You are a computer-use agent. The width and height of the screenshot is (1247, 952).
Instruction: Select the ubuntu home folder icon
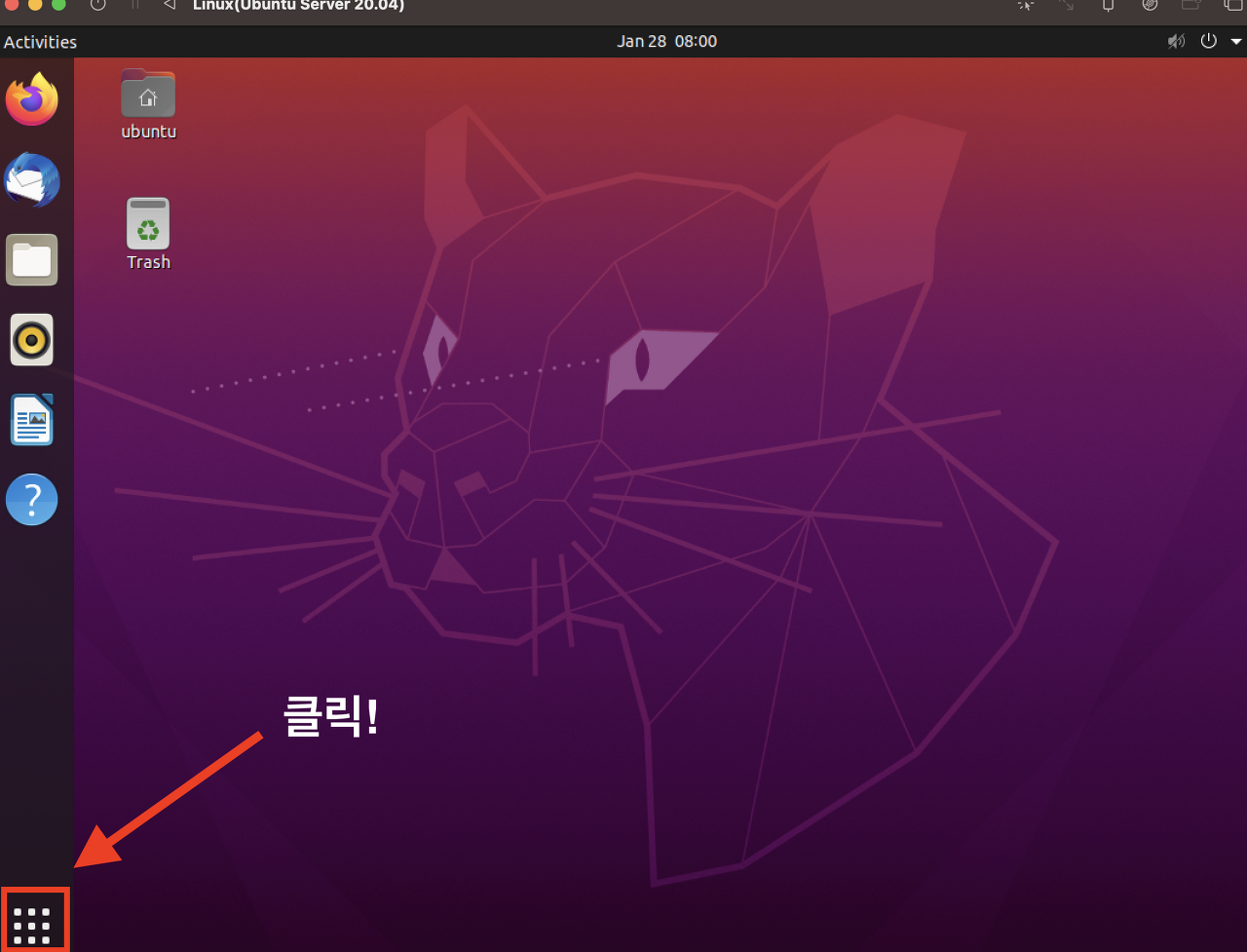pyautogui.click(x=148, y=105)
